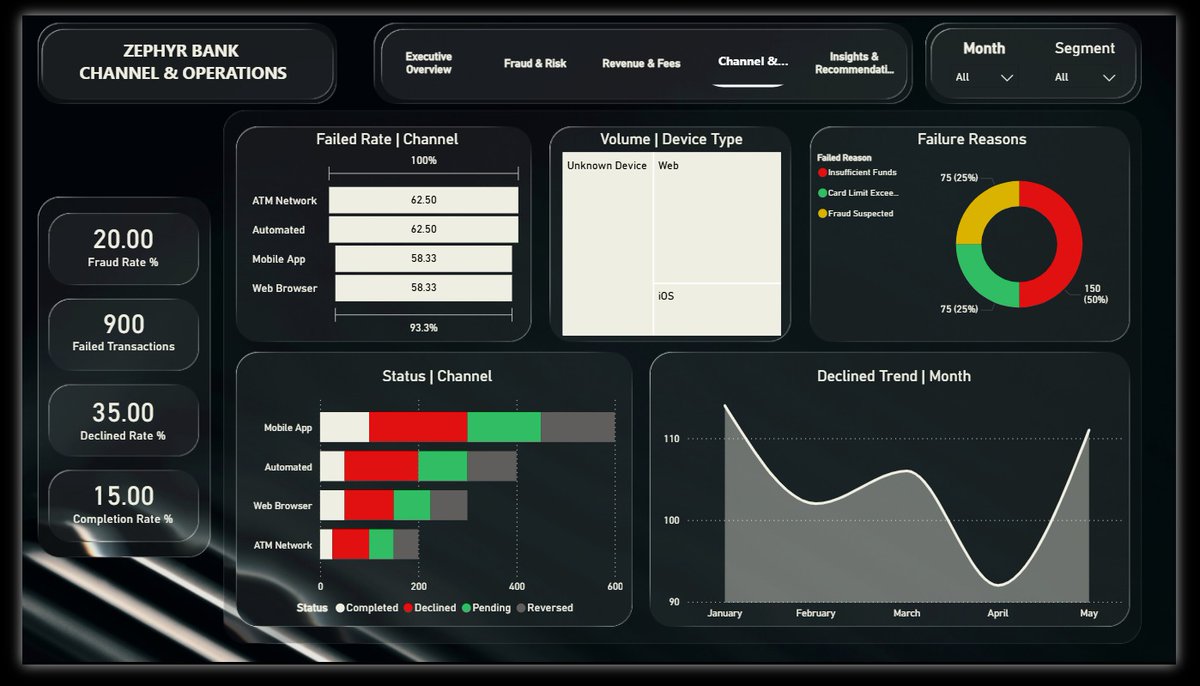Click the 110 gridline label on Declined Trend
Image resolution: width=1200 pixels, height=686 pixels.
pos(671,438)
